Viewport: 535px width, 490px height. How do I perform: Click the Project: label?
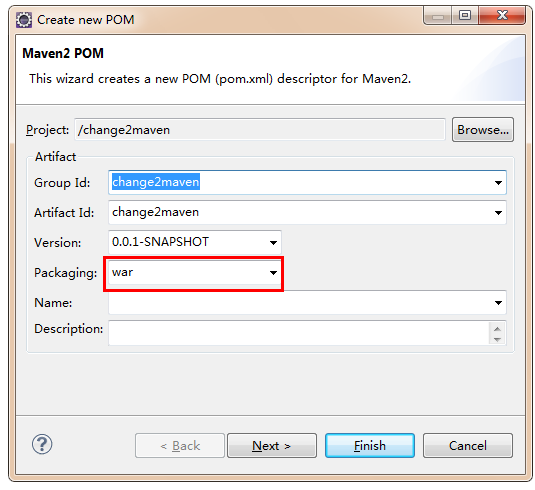coord(47,130)
